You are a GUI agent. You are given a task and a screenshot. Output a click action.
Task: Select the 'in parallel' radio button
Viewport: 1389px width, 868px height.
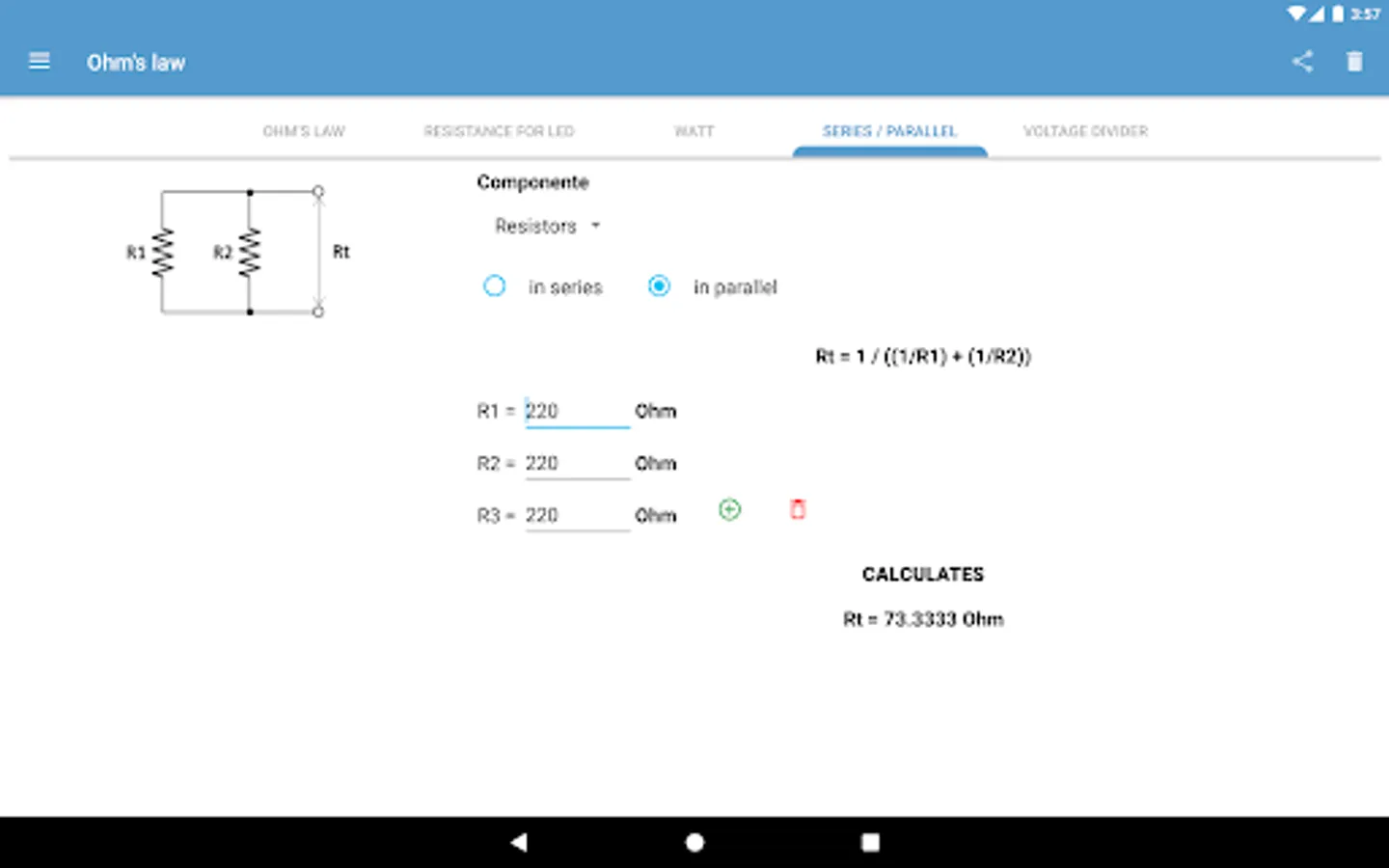659,286
